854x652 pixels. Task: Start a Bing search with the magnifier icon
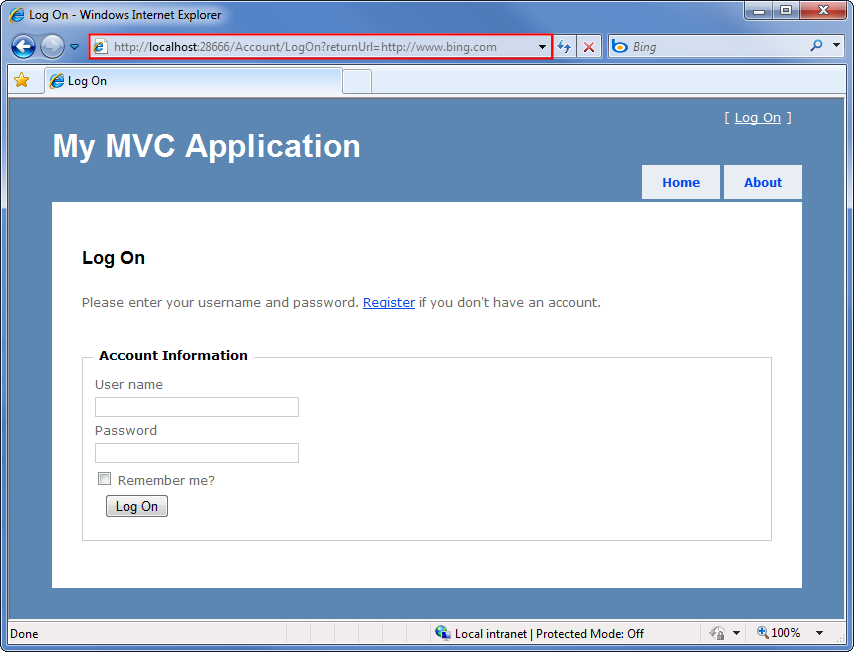tap(818, 46)
